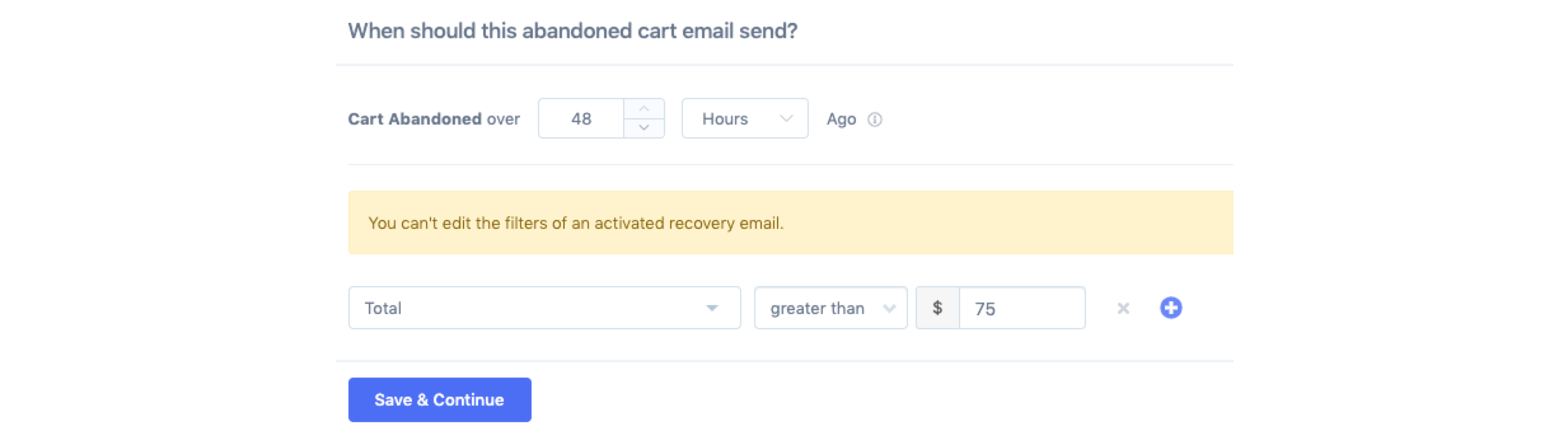Screen dimensions: 1568x431
Task: Click the abandoned cart email heading
Action: click(572, 31)
